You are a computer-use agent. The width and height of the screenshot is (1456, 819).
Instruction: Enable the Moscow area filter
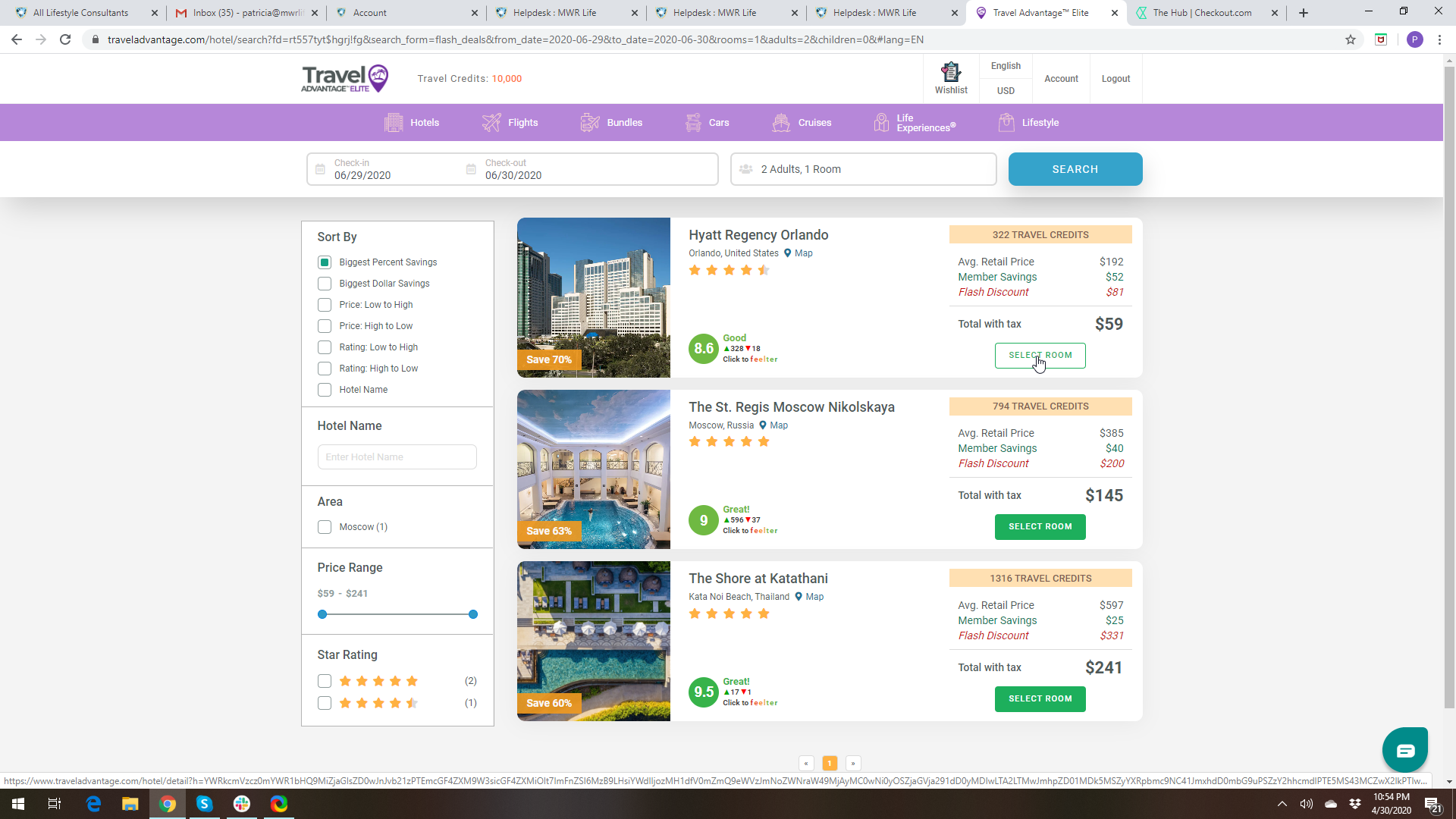[325, 527]
